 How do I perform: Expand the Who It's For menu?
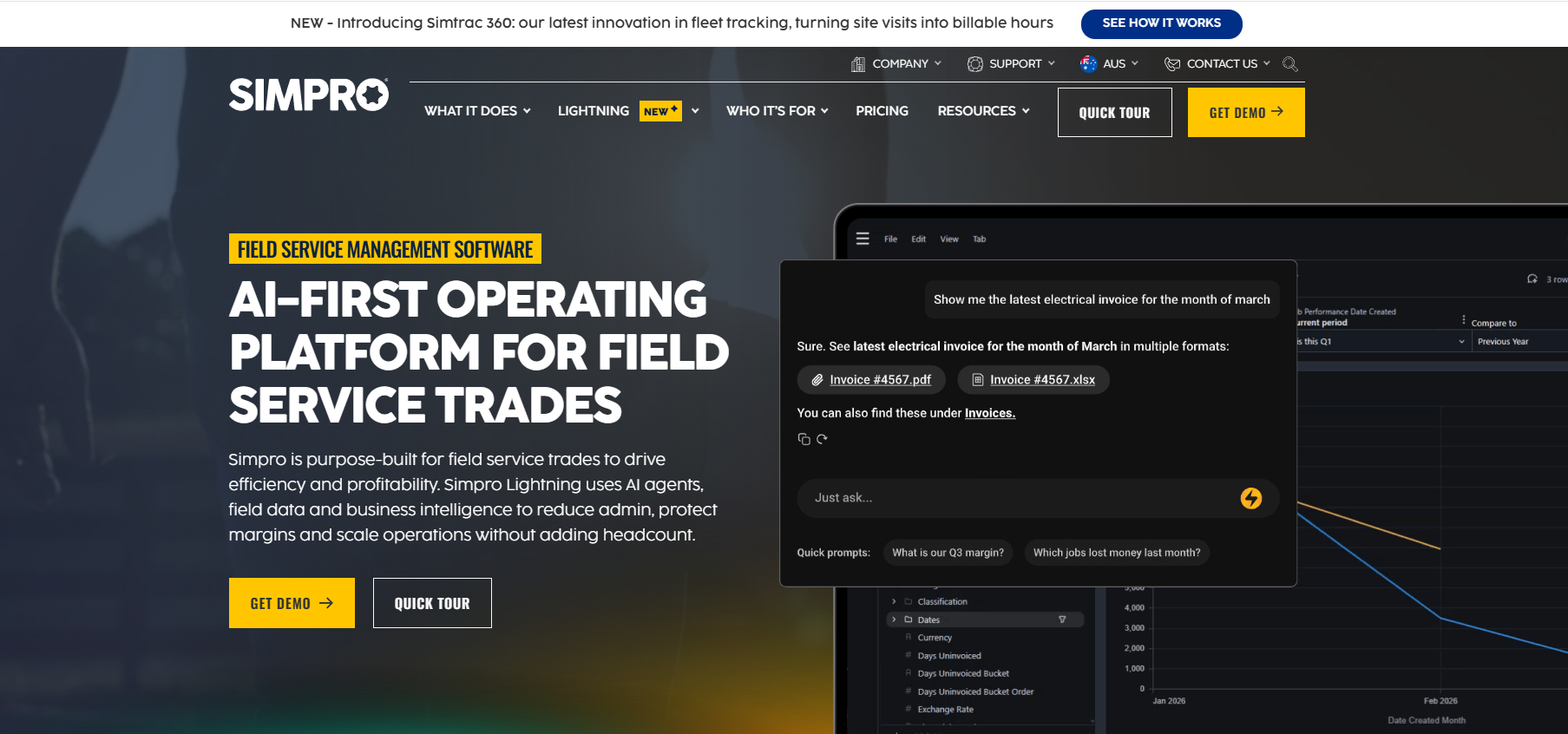(x=777, y=111)
